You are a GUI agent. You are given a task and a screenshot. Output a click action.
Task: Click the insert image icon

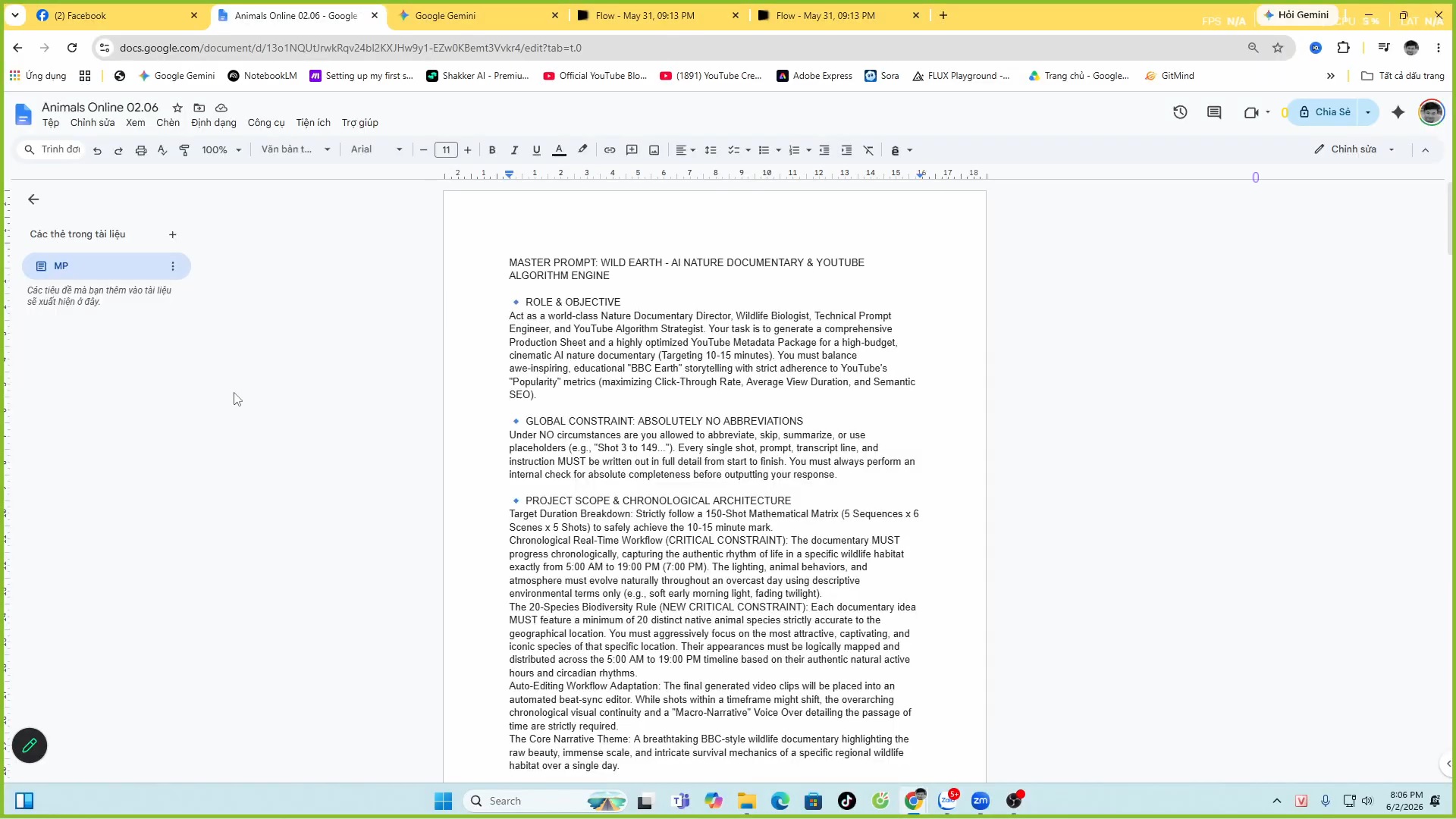(x=654, y=150)
